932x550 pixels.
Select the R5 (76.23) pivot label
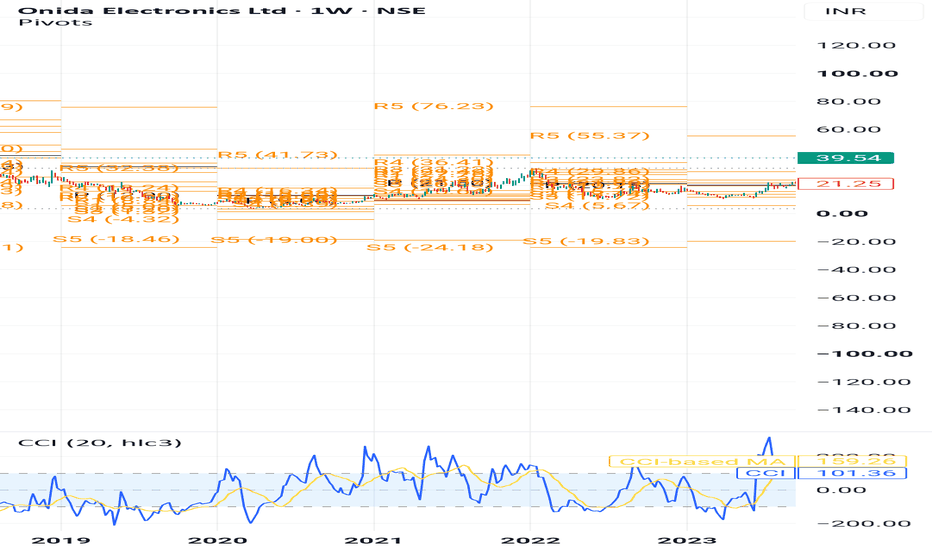click(x=434, y=106)
